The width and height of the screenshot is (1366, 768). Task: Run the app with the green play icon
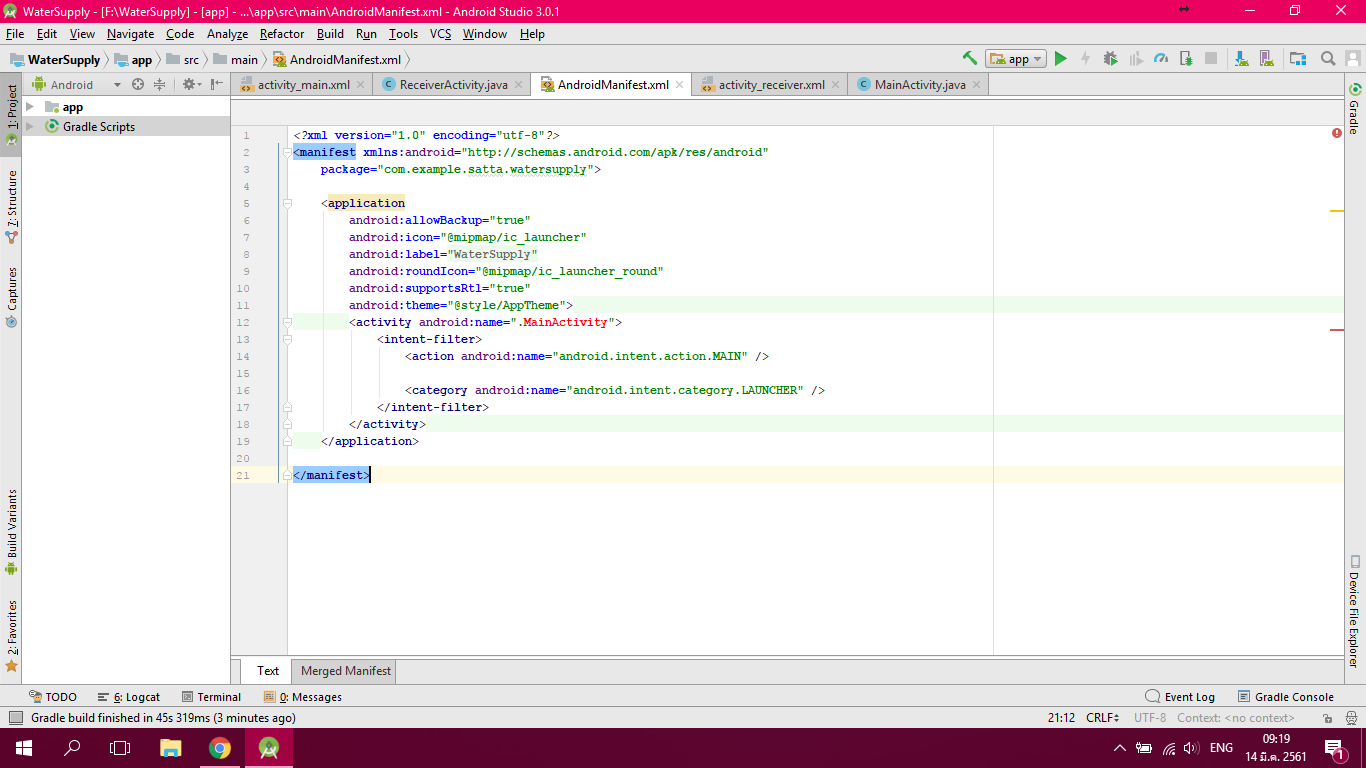click(1061, 59)
